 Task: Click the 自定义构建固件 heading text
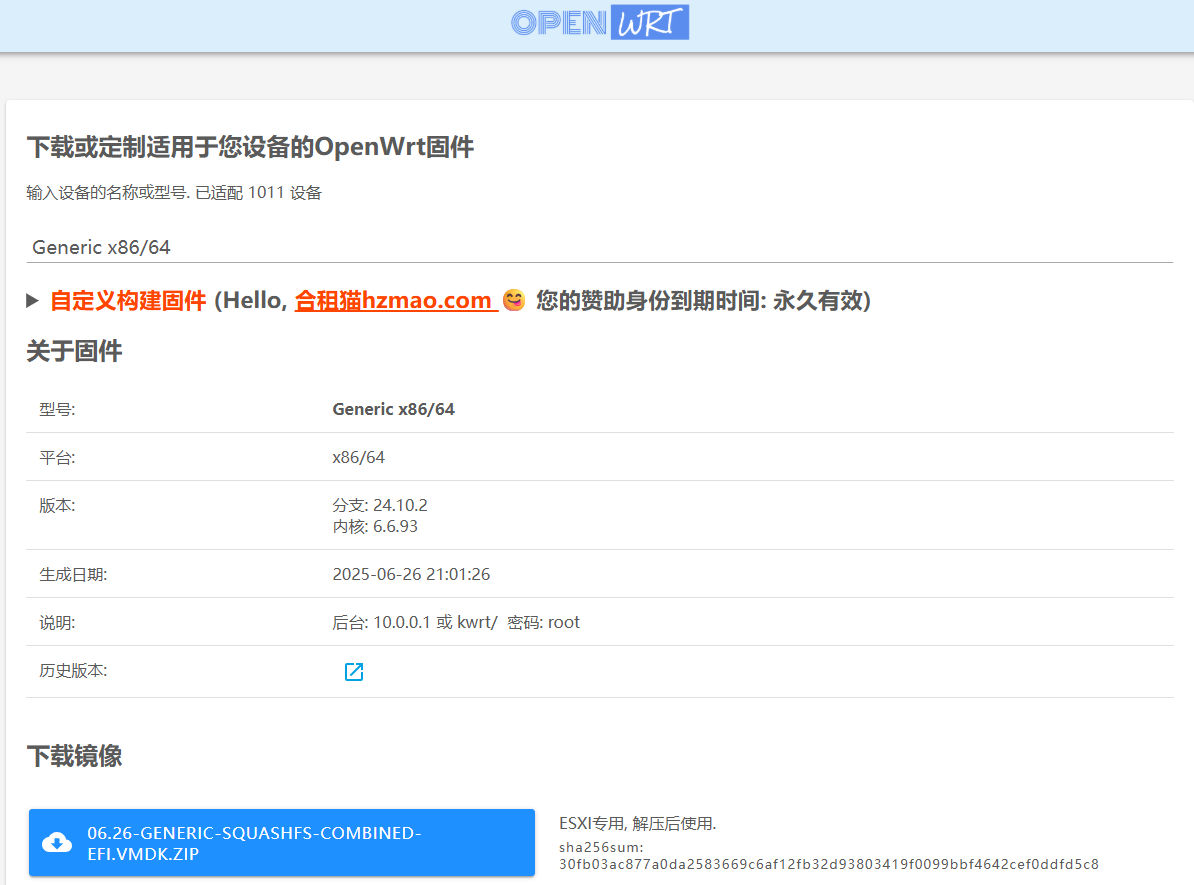128,300
